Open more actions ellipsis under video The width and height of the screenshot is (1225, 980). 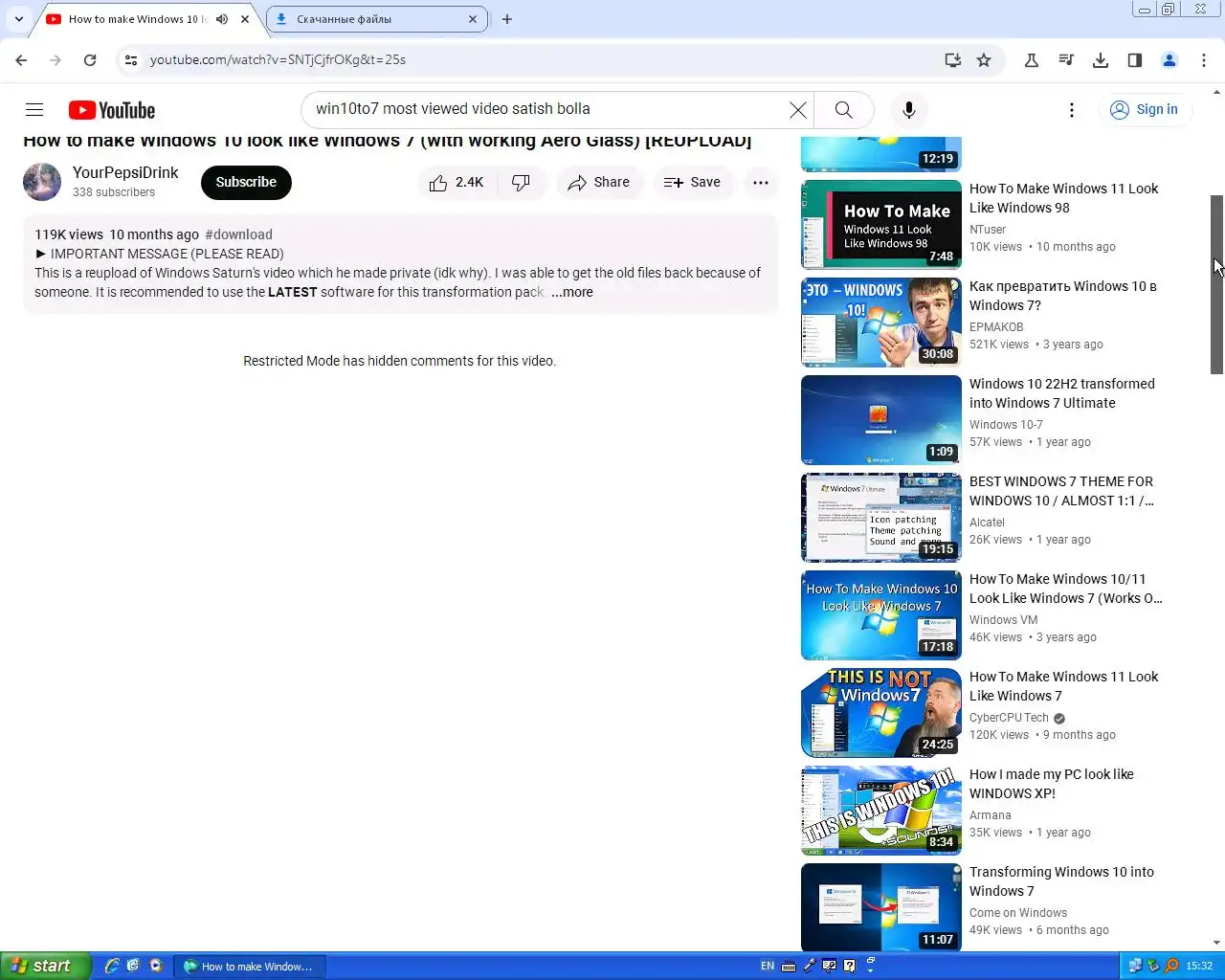pyautogui.click(x=761, y=182)
